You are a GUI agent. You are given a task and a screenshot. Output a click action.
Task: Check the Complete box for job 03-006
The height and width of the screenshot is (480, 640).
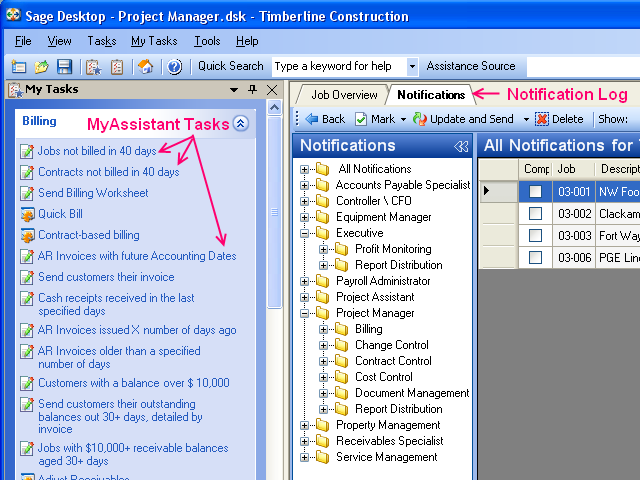[535, 258]
